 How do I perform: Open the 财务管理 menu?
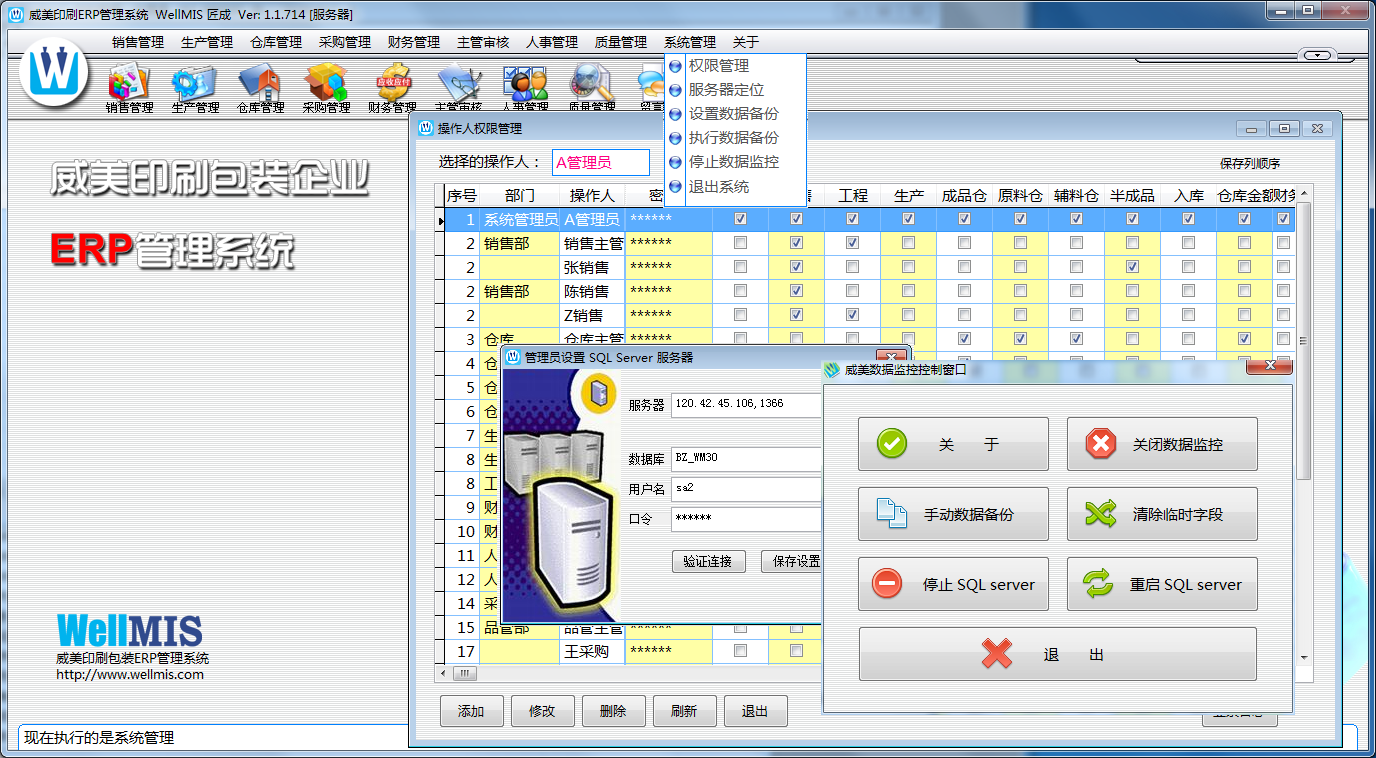(x=414, y=42)
